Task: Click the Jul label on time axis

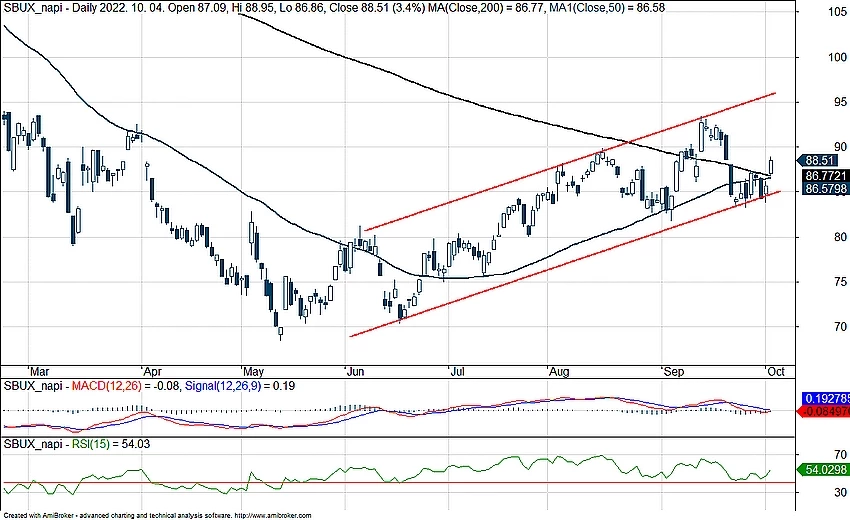Action: coord(458,372)
